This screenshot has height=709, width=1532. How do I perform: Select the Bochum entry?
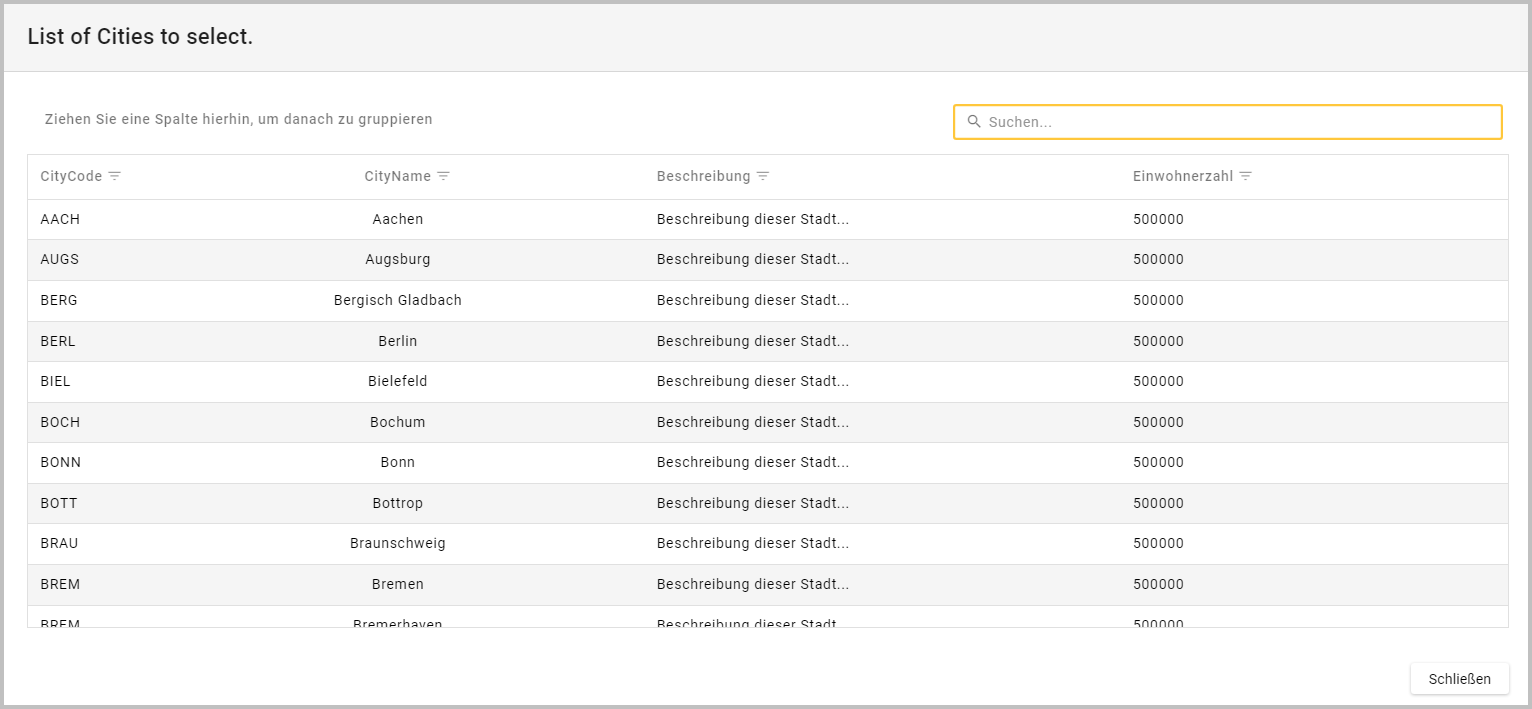coord(397,422)
